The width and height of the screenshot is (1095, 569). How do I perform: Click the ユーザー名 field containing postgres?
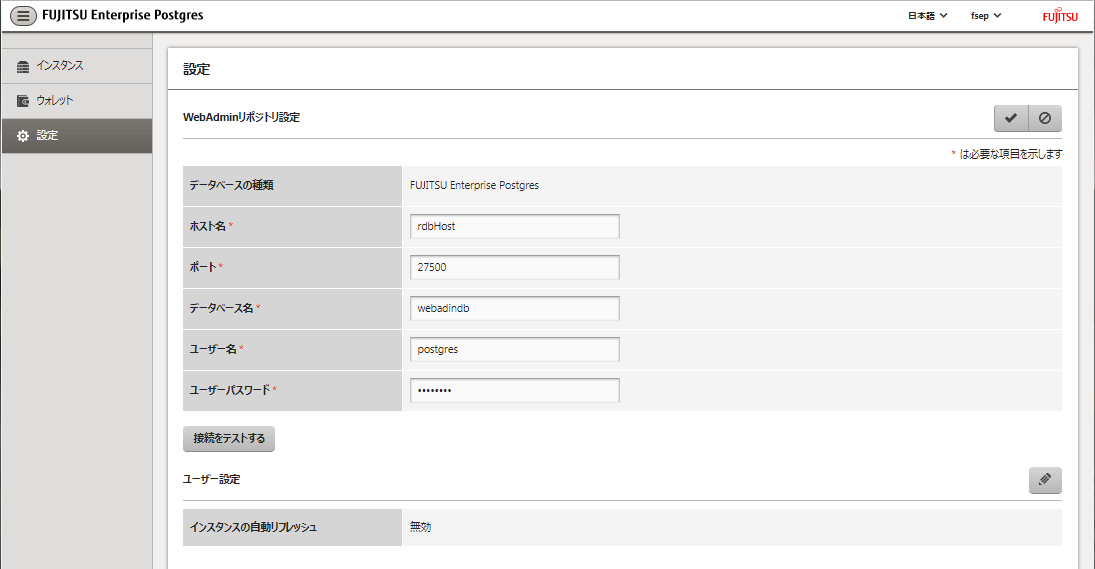(x=514, y=349)
